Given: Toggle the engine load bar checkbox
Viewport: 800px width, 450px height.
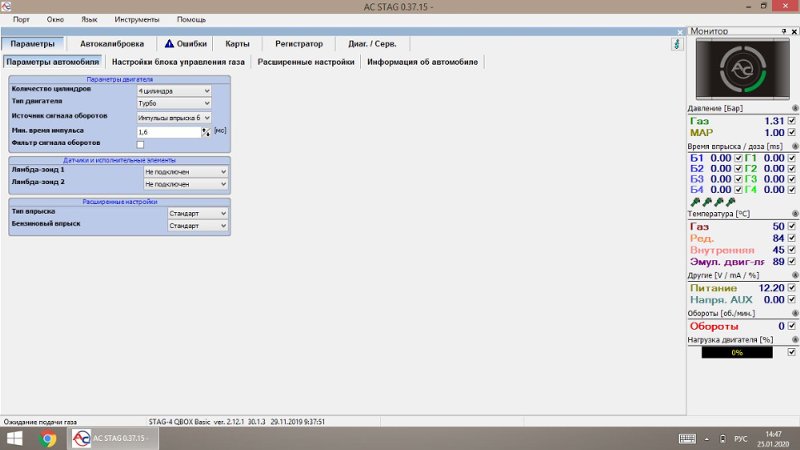Looking at the screenshot, I should tap(791, 352).
